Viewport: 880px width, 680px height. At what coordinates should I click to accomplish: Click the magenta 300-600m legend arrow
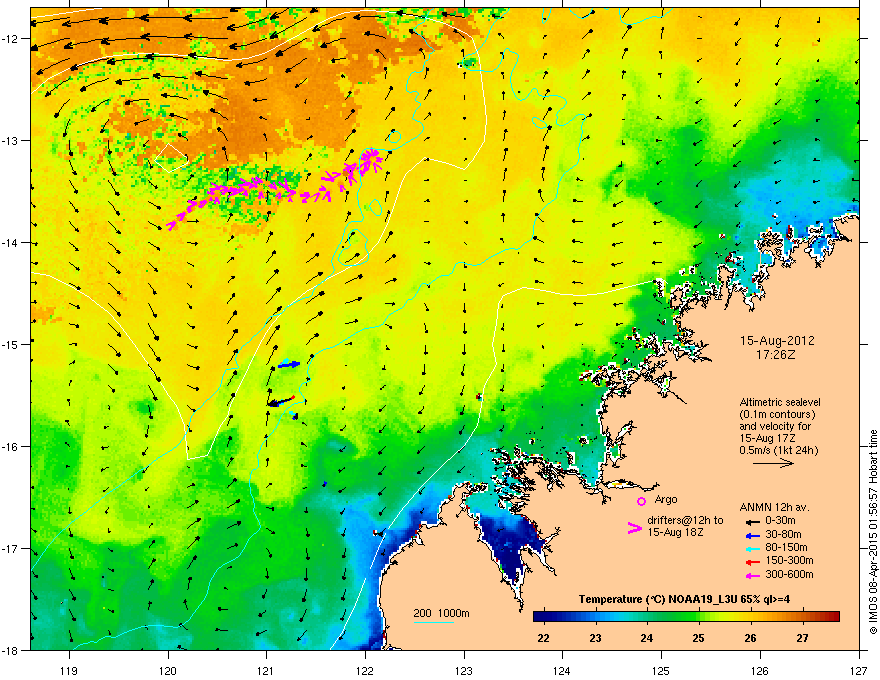click(752, 575)
